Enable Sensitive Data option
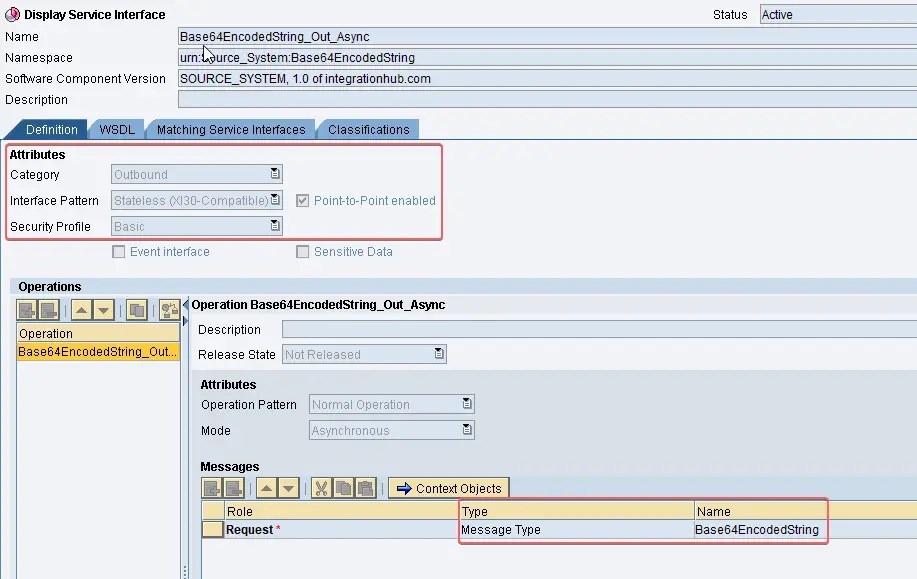 [303, 251]
